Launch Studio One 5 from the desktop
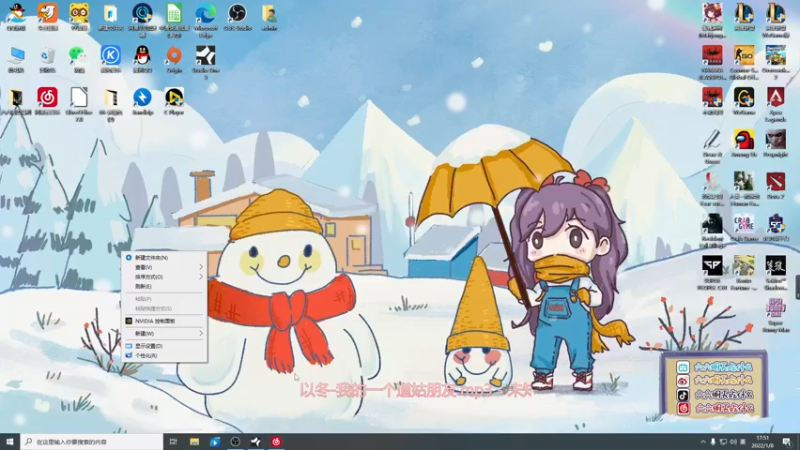 tap(206, 62)
